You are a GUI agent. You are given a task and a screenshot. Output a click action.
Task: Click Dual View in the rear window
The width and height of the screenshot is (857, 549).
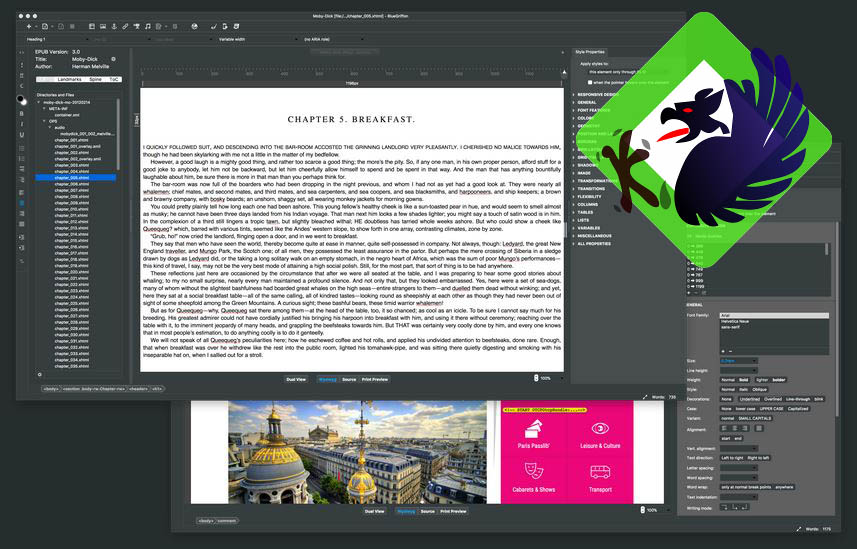(374, 511)
